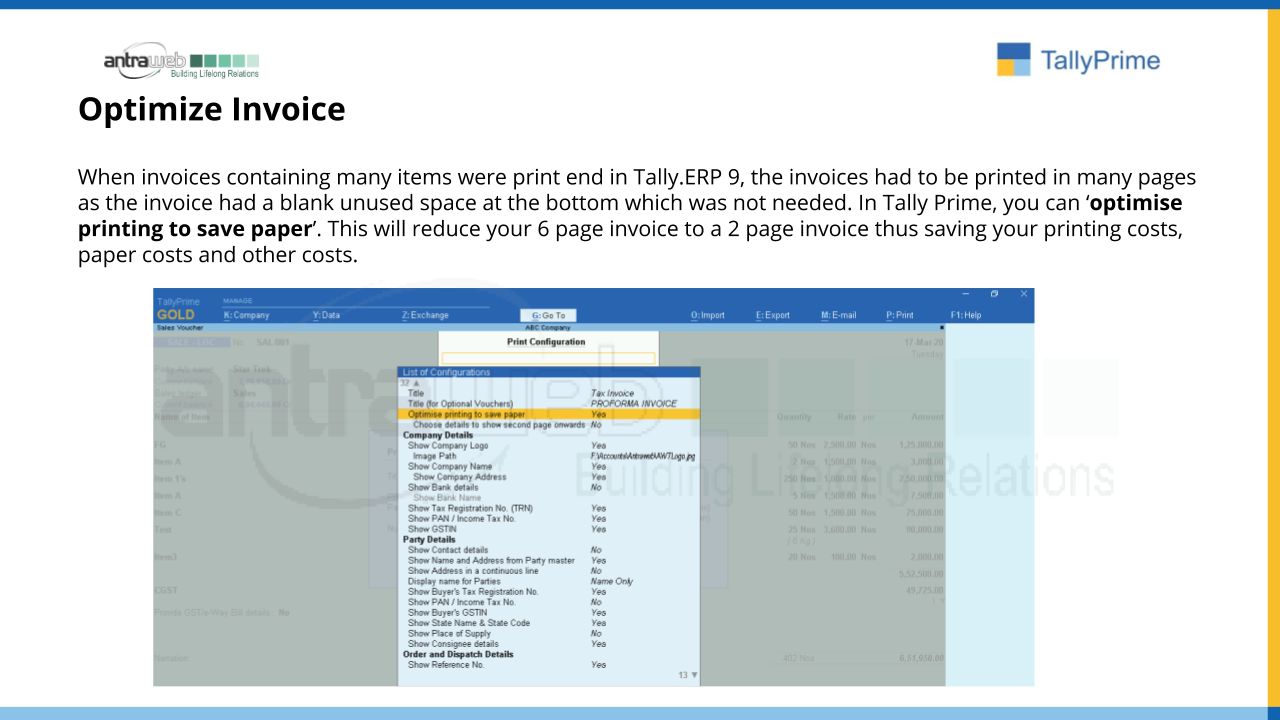Image resolution: width=1280 pixels, height=720 pixels.
Task: Toggle Show Bank details option
Action: coord(549,487)
